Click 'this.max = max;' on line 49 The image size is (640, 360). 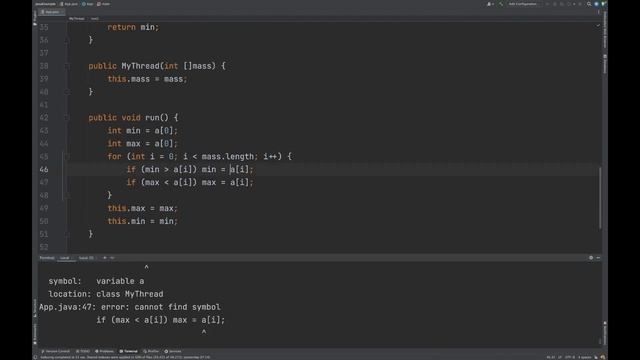click(143, 208)
